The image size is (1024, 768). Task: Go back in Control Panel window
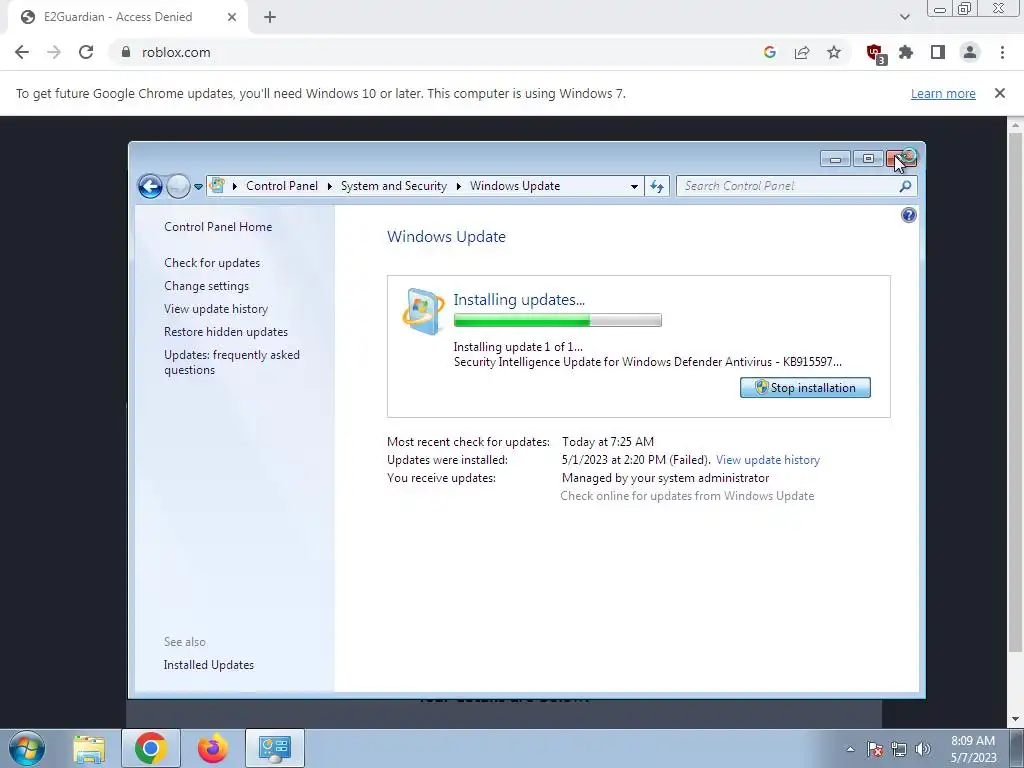(x=150, y=186)
